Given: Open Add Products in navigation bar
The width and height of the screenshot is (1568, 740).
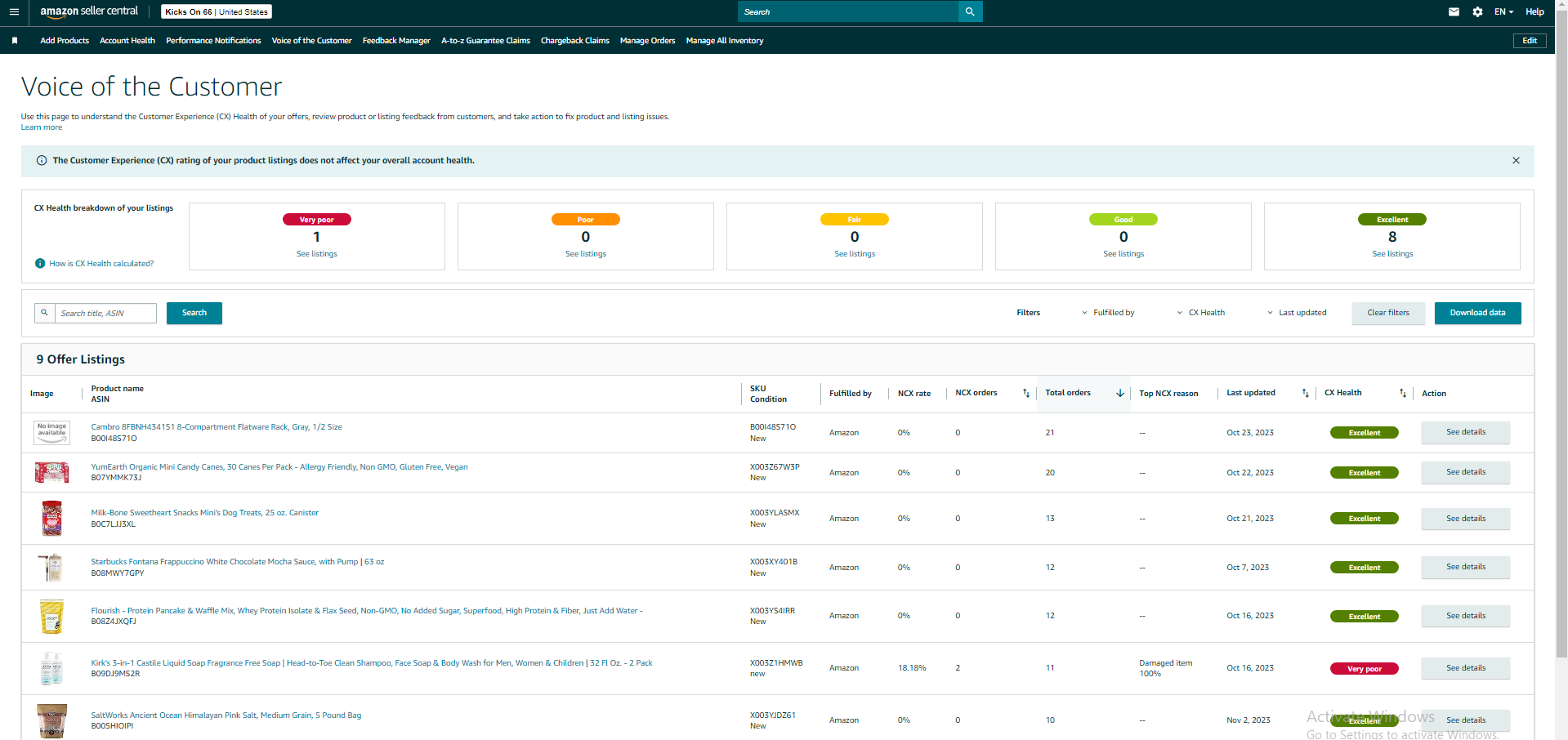Looking at the screenshot, I should pos(65,41).
